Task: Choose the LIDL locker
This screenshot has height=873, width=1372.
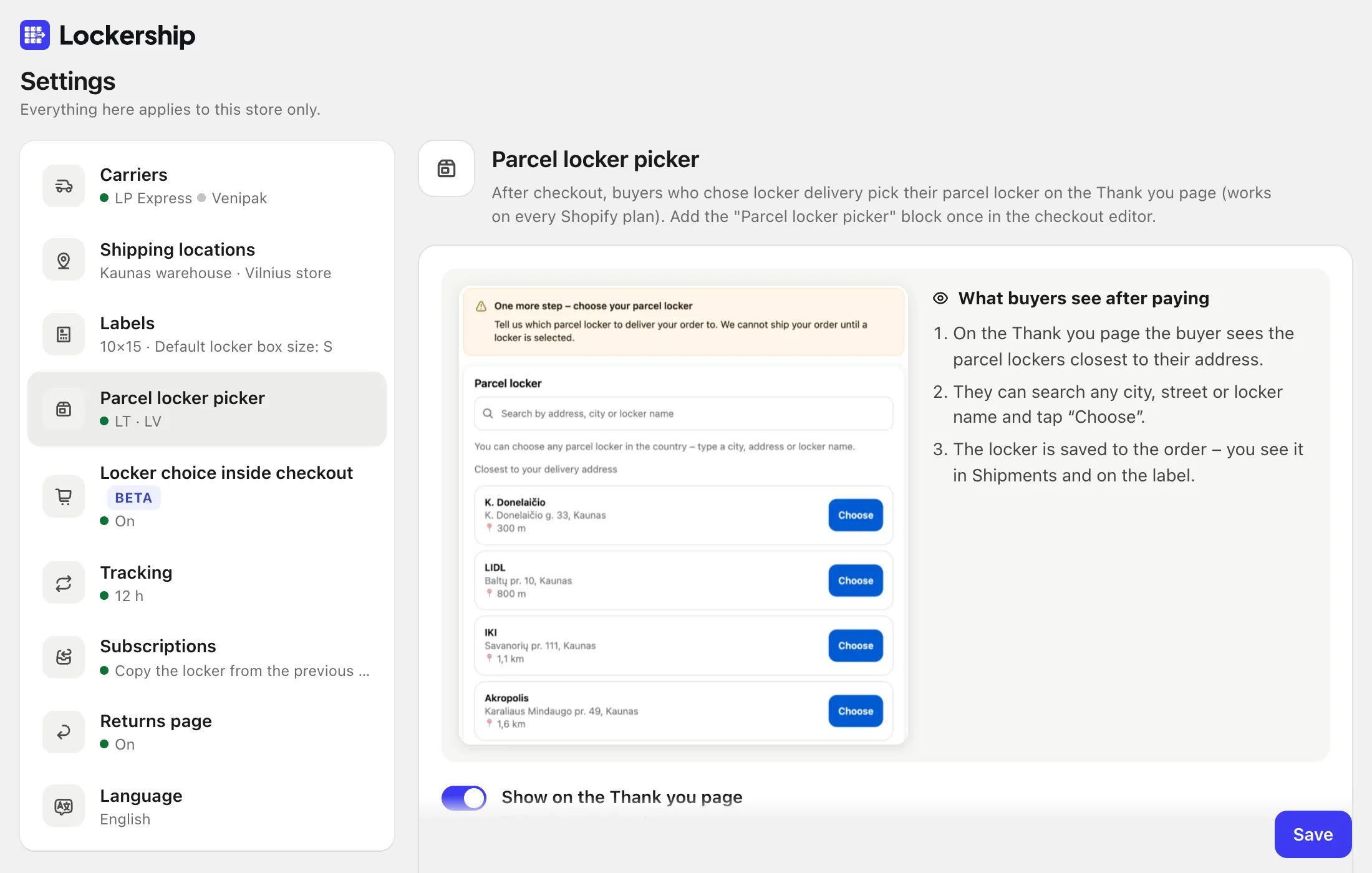Action: (x=856, y=581)
